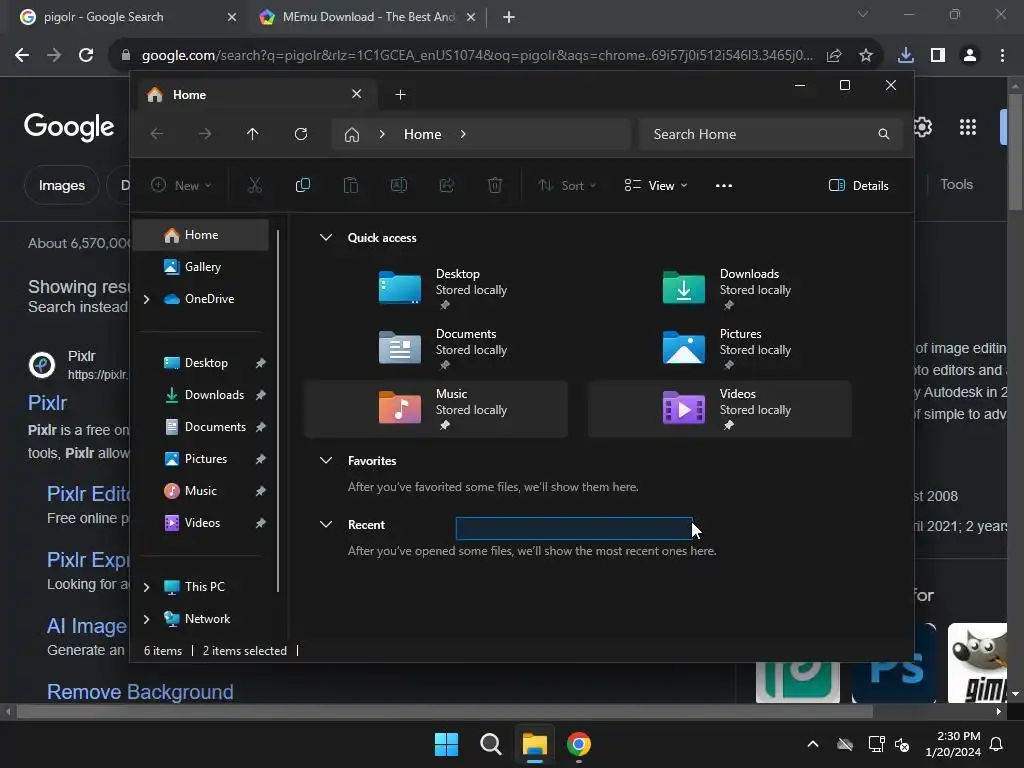
Task: Switch to the MEmu Download Chrome tab
Action: tap(368, 17)
